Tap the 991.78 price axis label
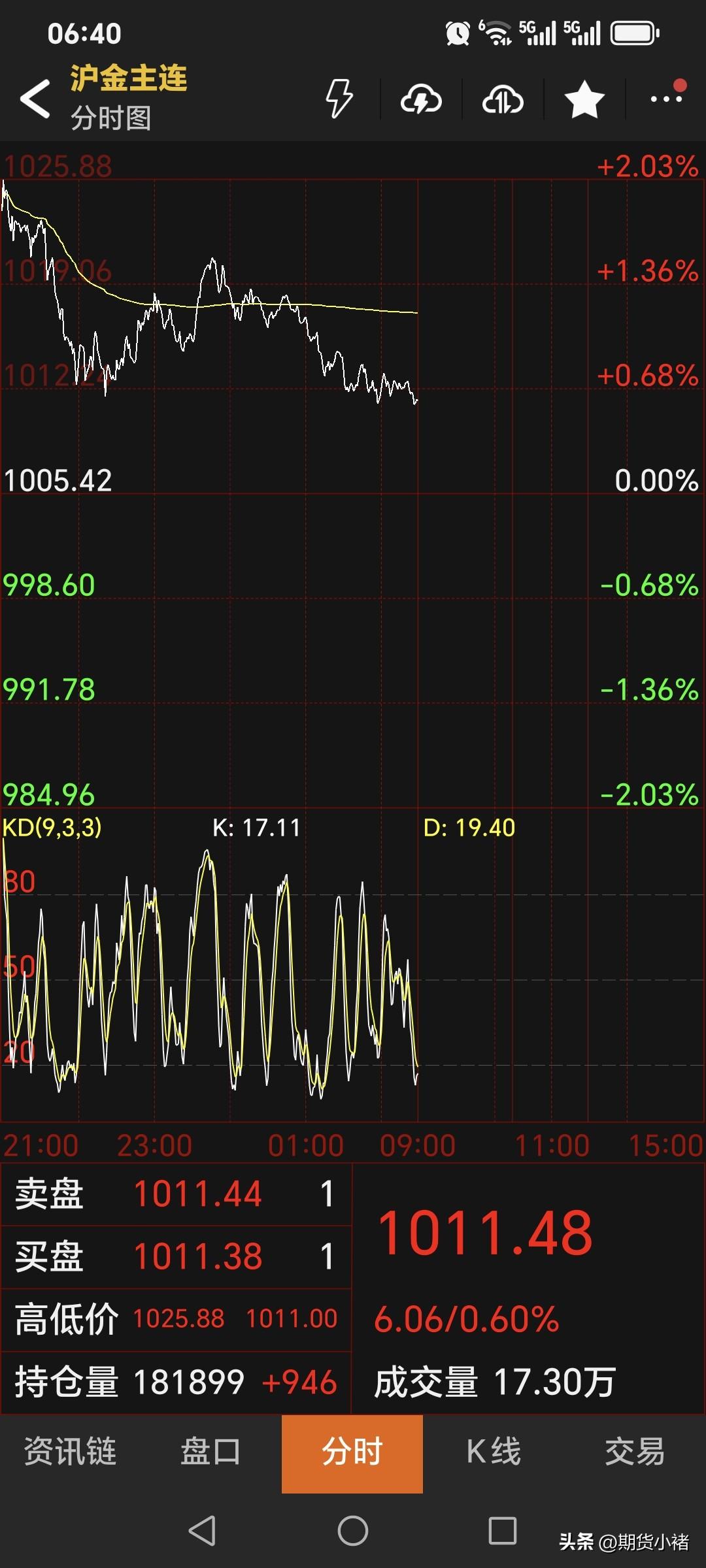The width and height of the screenshot is (706, 1568). (x=49, y=690)
